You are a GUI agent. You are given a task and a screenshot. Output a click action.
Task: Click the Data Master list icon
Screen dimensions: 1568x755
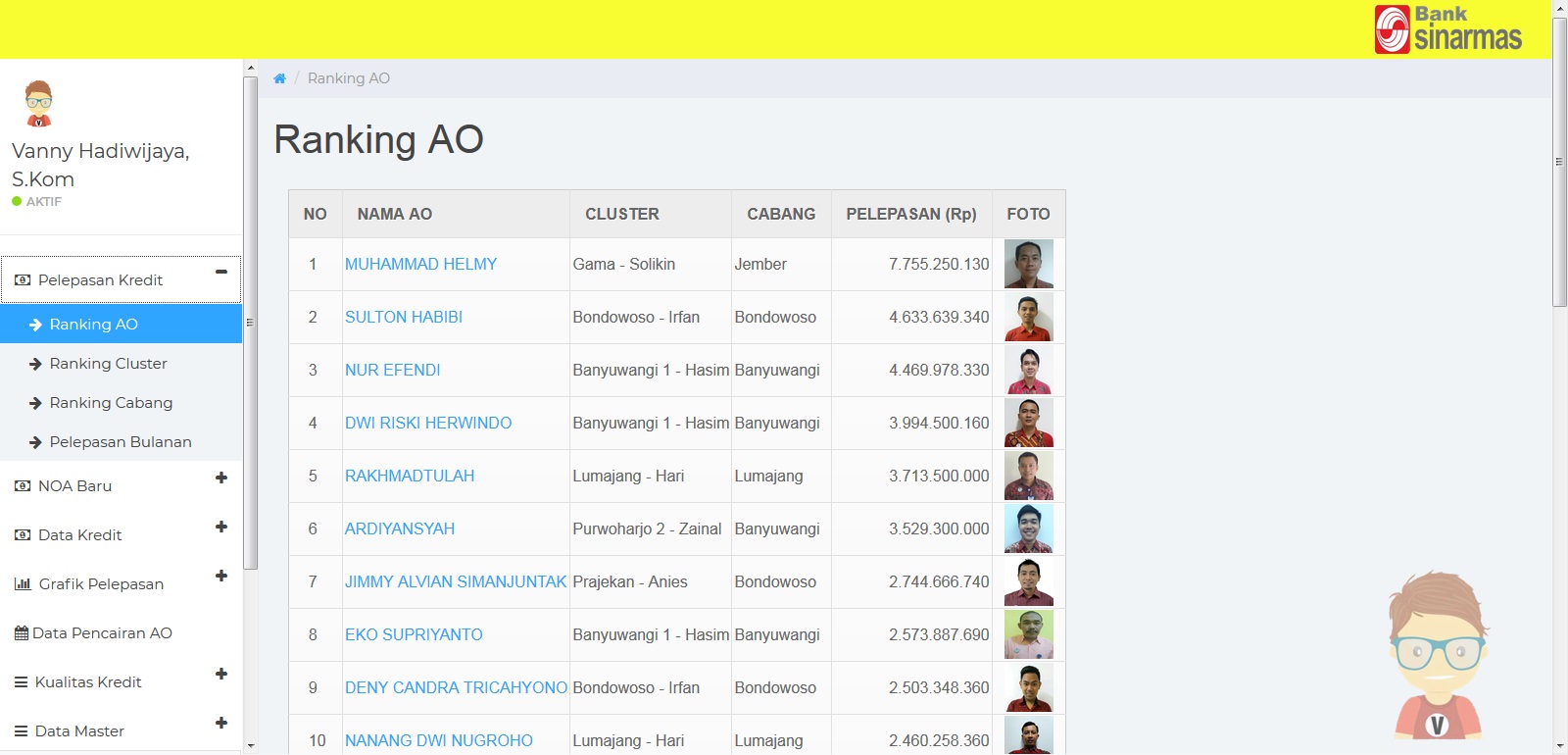click(x=21, y=731)
